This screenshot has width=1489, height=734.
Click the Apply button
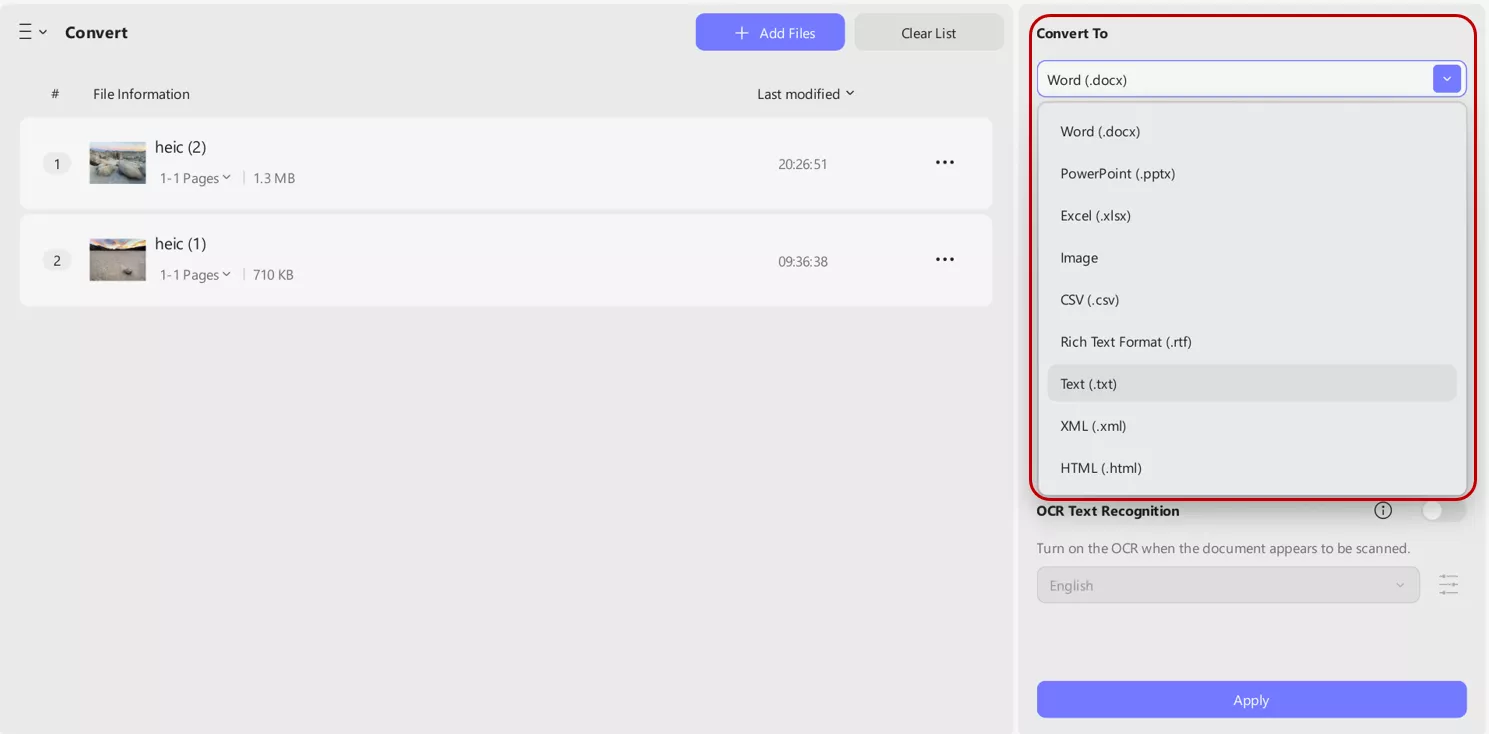(1250, 700)
